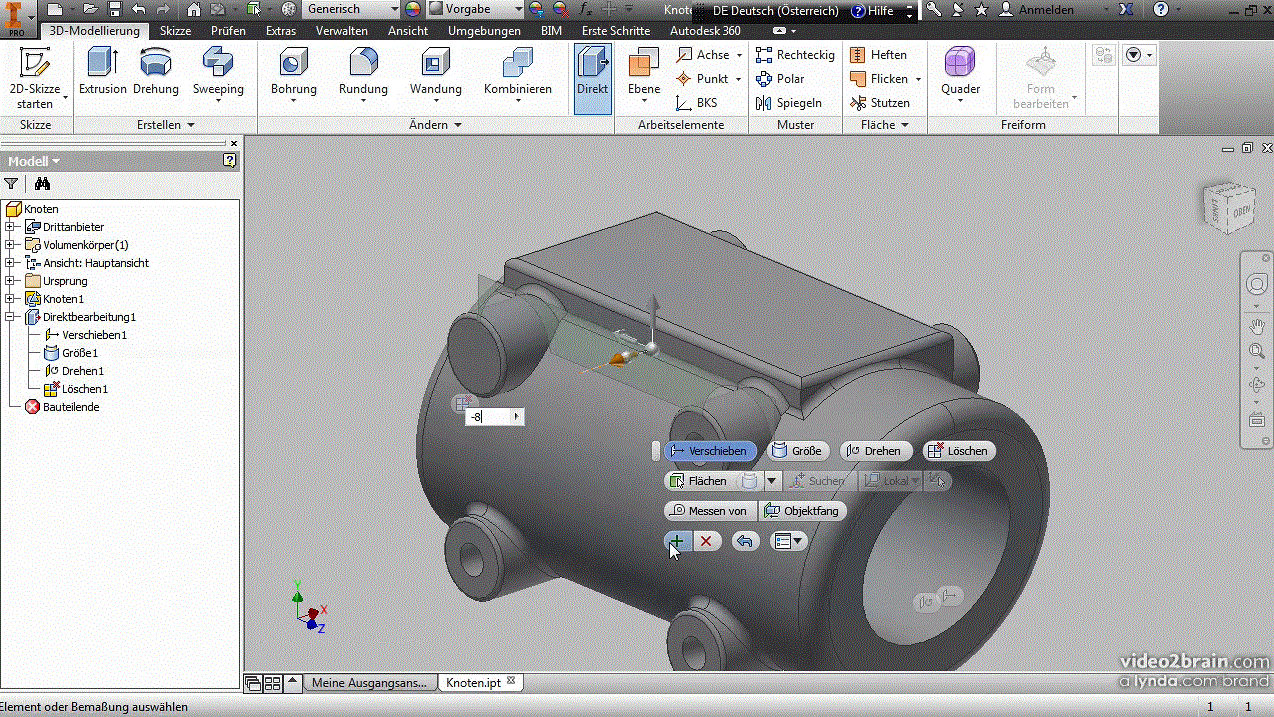The image size is (1274, 717).
Task: Open the Verwalten ribbon tab
Action: pos(341,31)
